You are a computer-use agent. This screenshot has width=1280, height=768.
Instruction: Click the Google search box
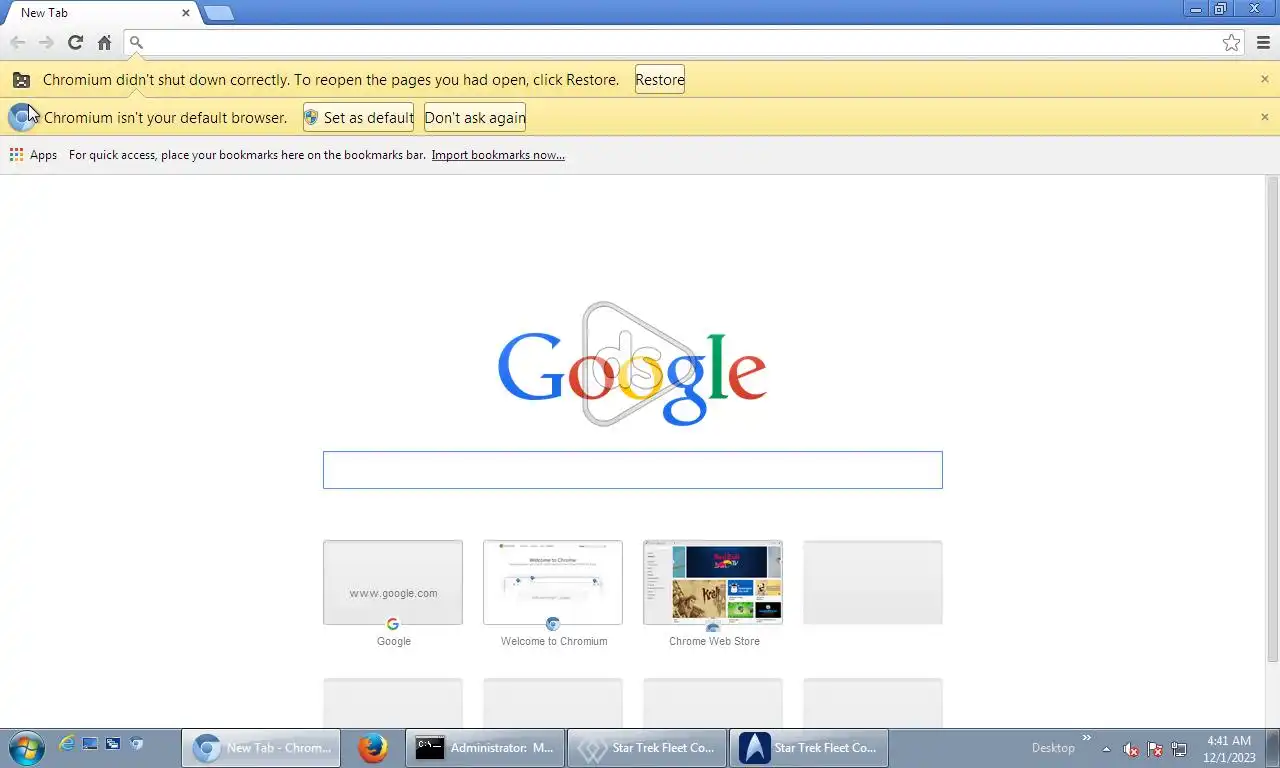click(633, 470)
